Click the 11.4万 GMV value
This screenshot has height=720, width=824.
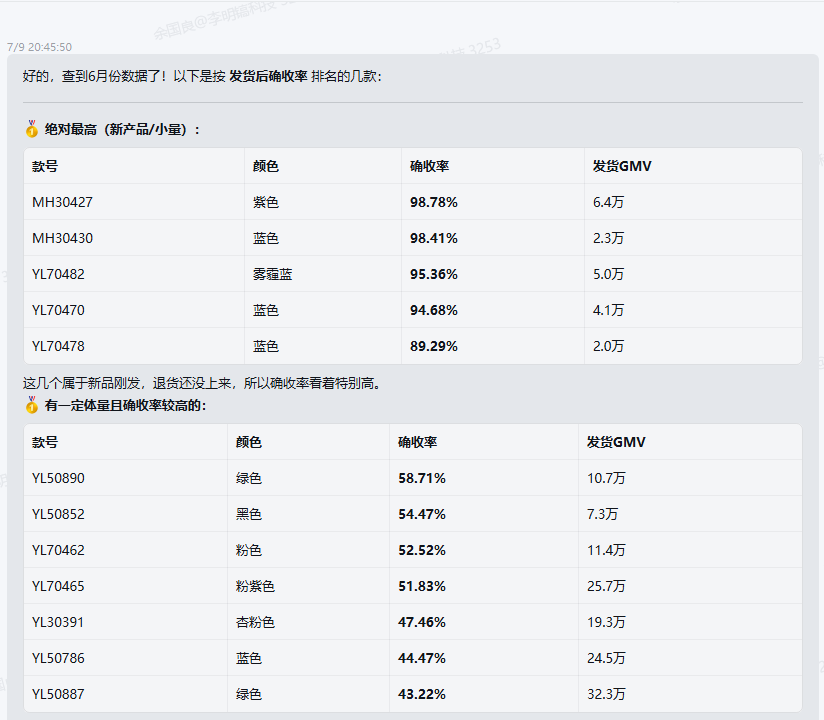pos(606,550)
